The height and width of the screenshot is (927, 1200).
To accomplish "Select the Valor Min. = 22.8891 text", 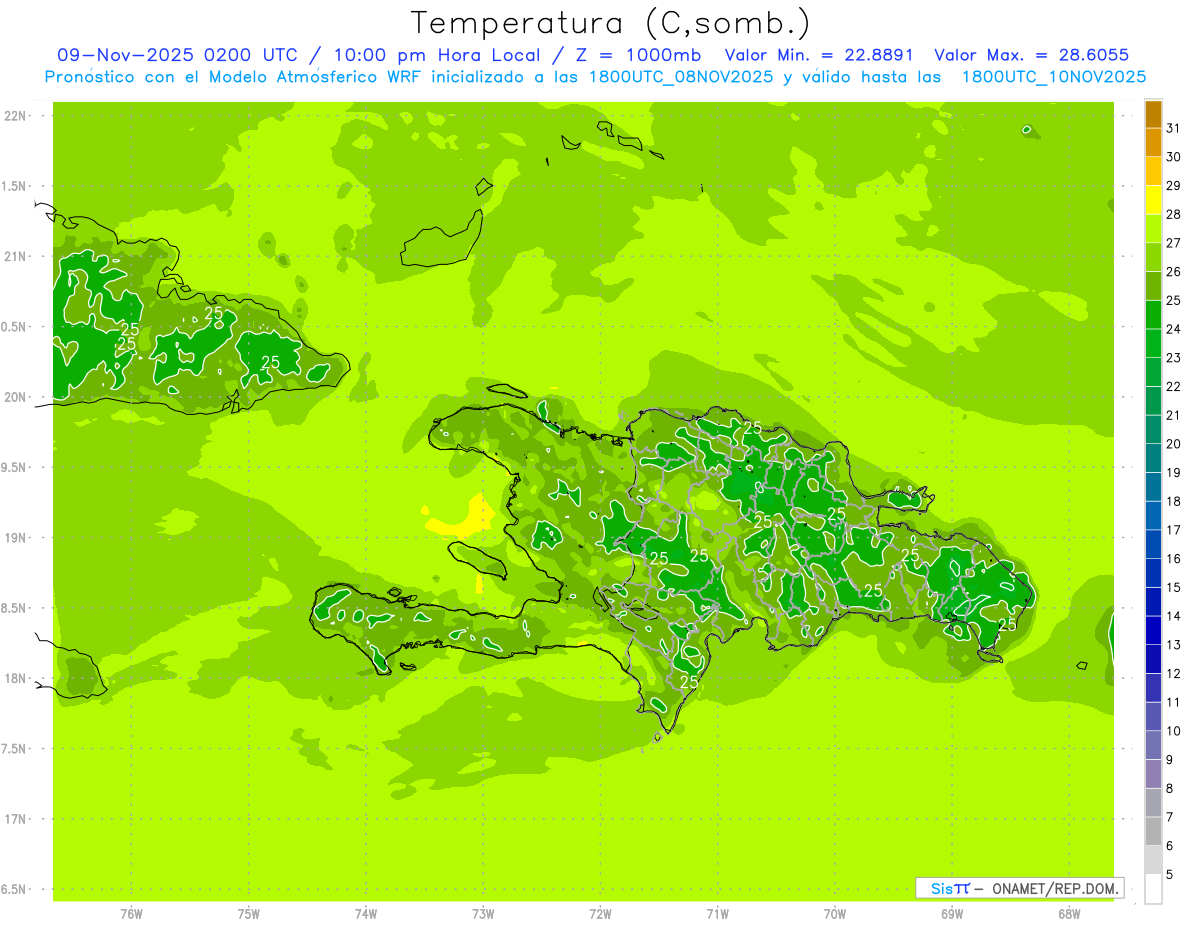I will pos(821,55).
